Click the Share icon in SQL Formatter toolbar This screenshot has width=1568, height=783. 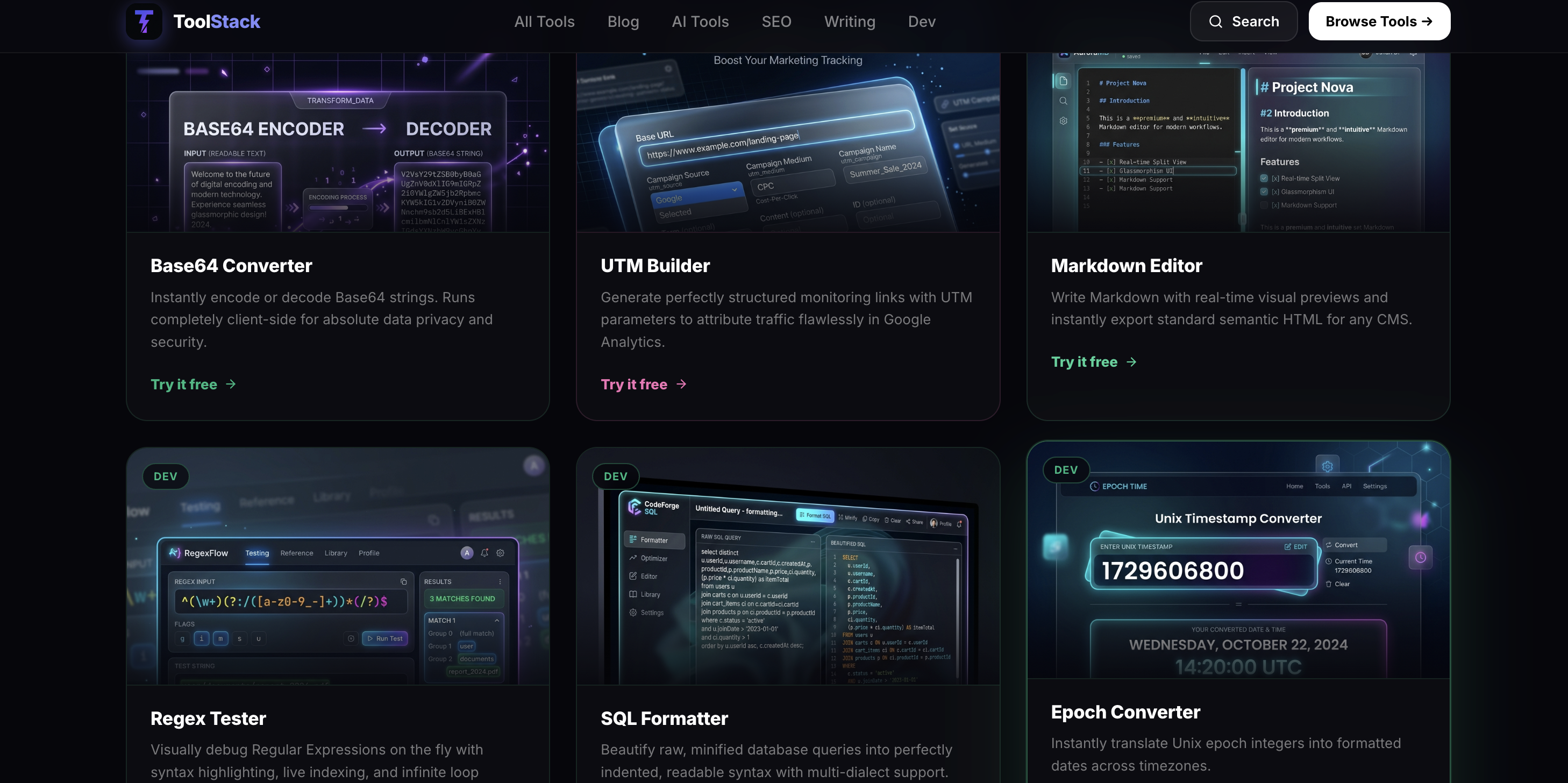tap(909, 522)
